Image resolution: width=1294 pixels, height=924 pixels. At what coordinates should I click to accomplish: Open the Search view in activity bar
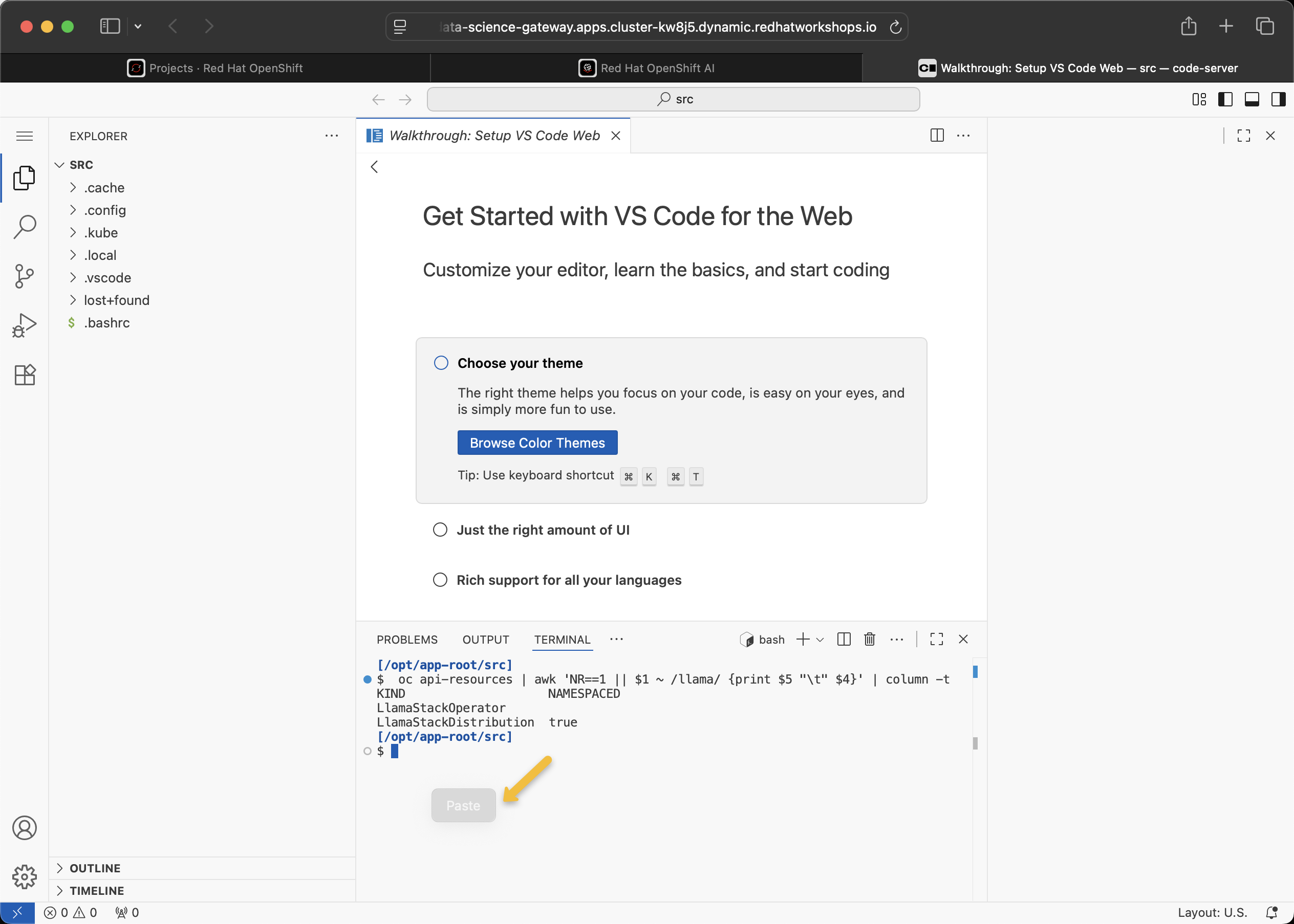(x=25, y=227)
